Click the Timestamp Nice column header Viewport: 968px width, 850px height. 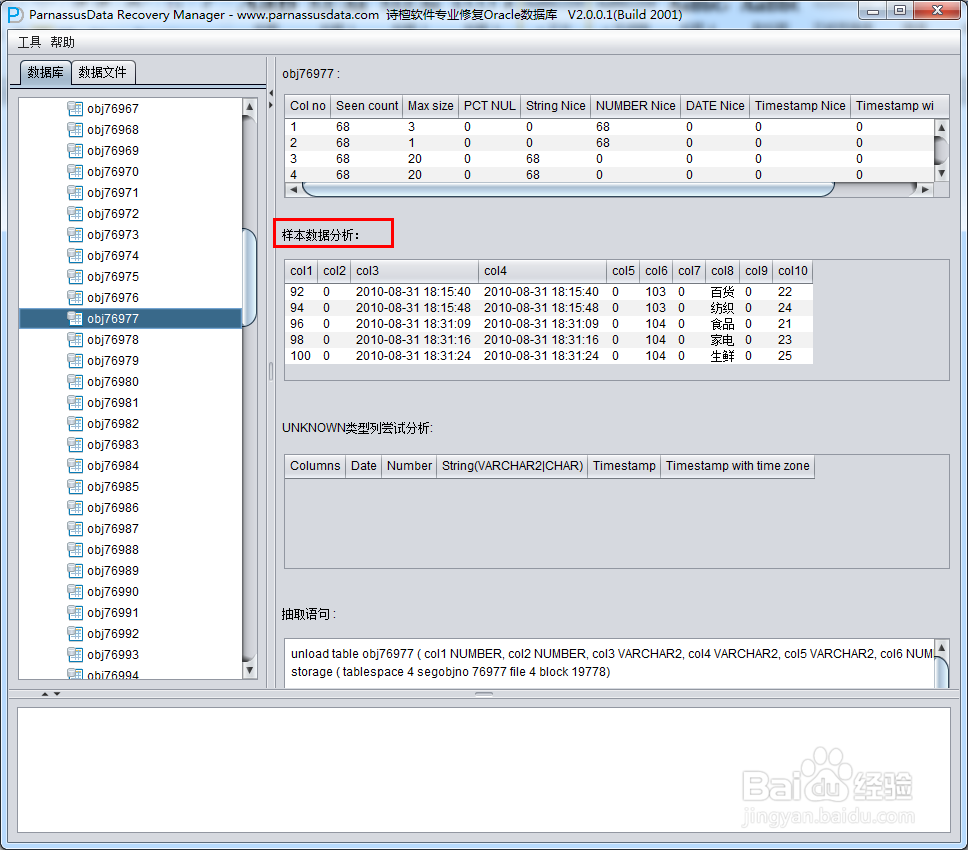click(x=800, y=106)
